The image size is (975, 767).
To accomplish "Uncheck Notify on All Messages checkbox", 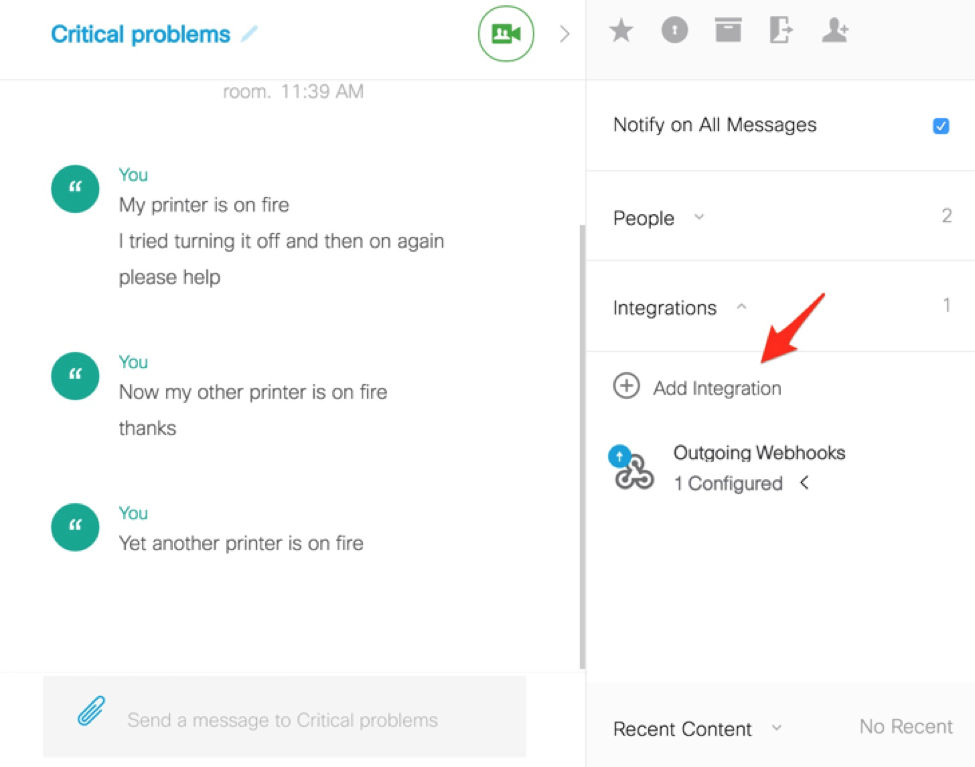I will pyautogui.click(x=940, y=126).
